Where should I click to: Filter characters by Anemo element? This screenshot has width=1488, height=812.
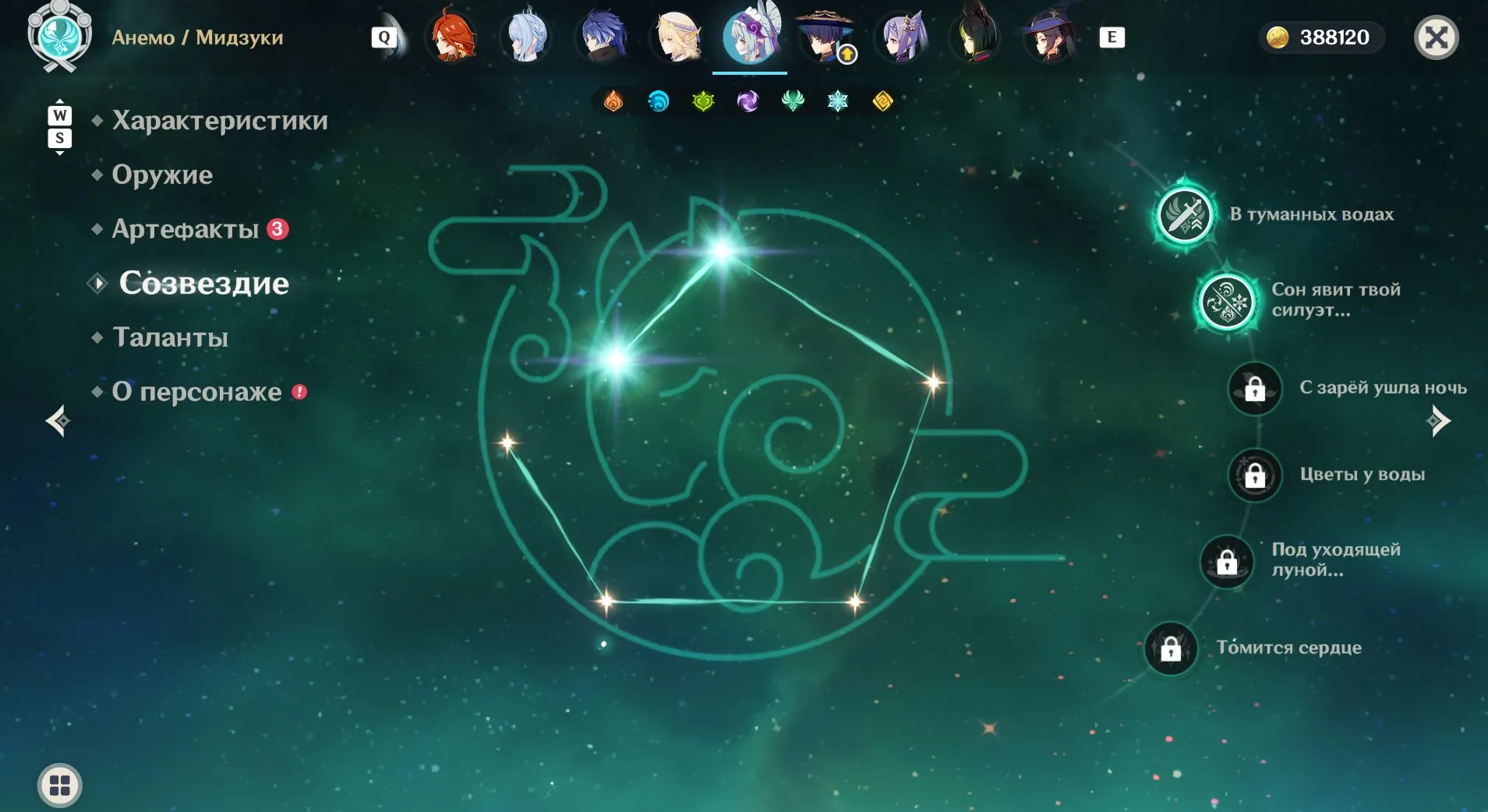tap(793, 101)
